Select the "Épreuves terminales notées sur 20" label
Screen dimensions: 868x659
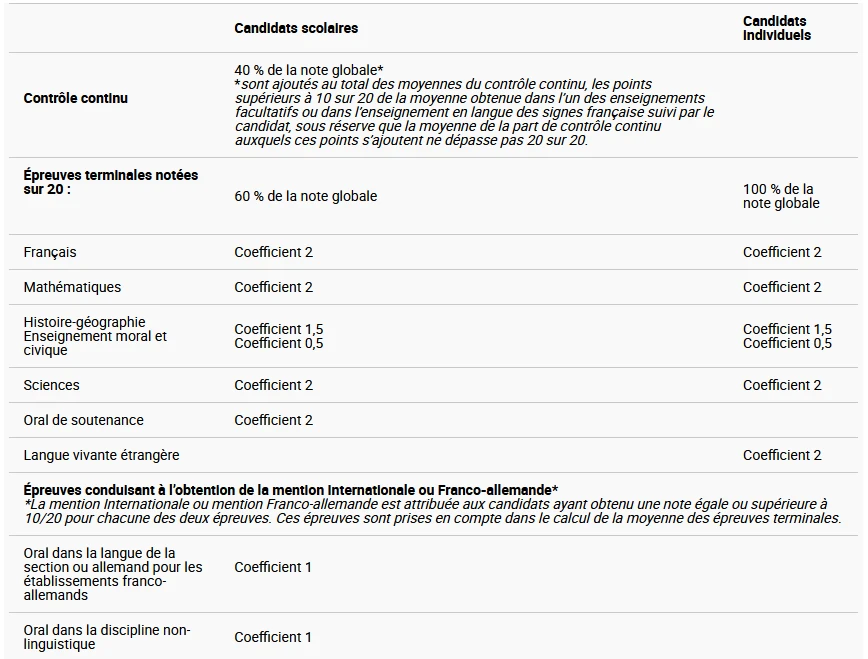coord(110,181)
